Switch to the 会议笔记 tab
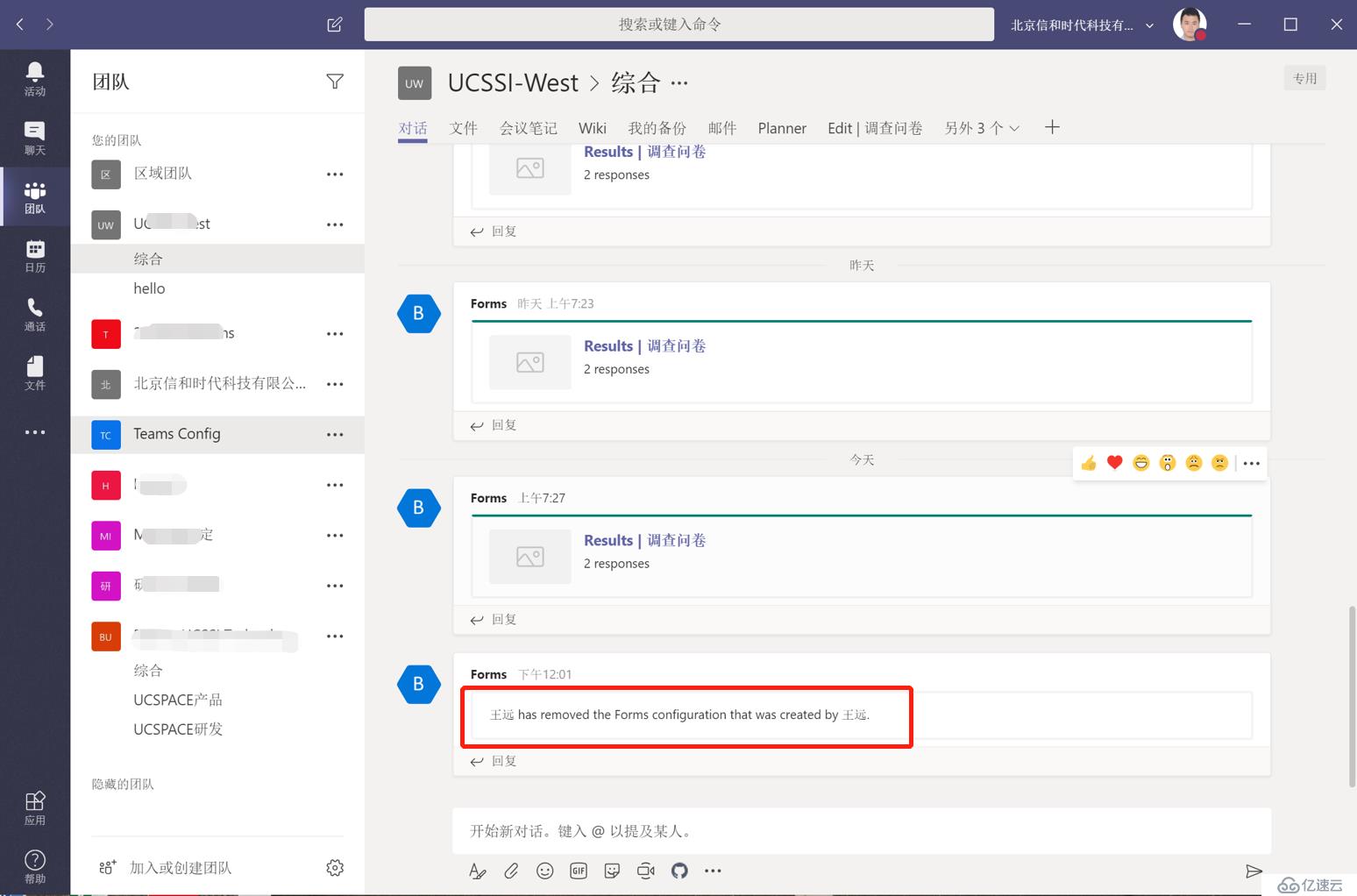This screenshot has width=1357, height=896. click(529, 128)
